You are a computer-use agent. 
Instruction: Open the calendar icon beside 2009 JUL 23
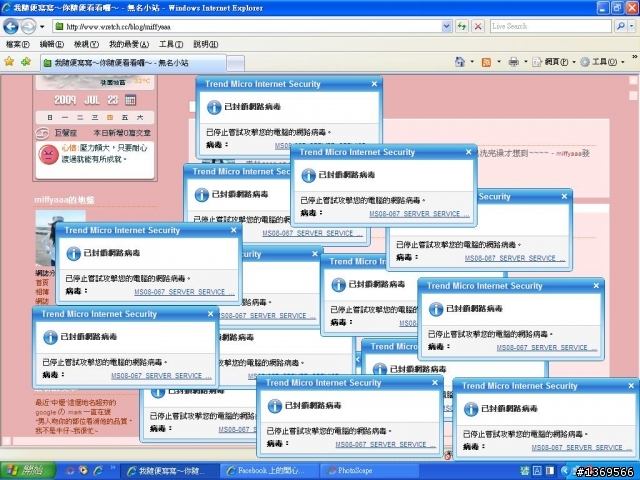(130, 100)
